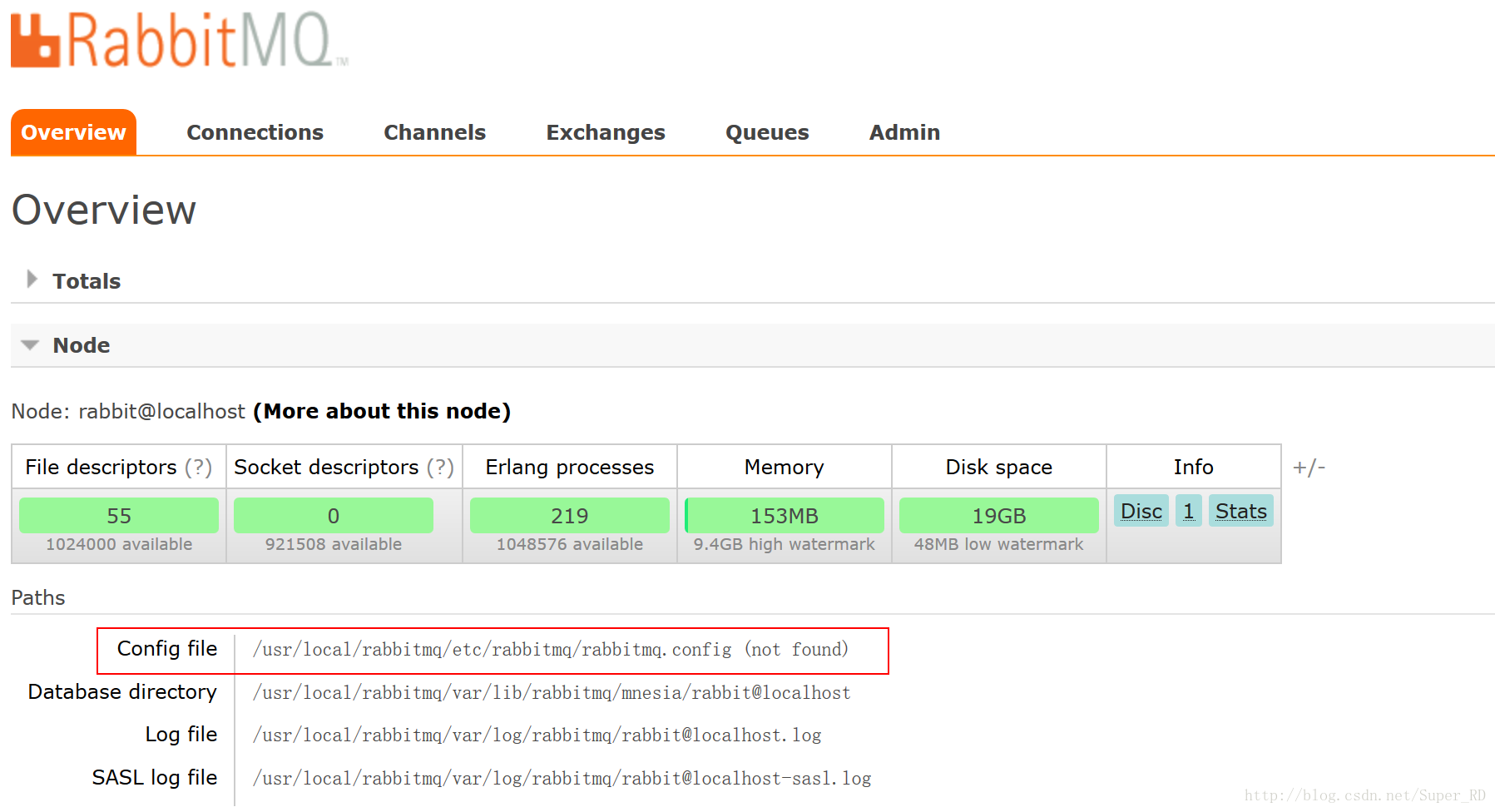Image resolution: width=1495 pixels, height=812 pixels.
Task: Open the Exchanges tab
Action: [x=606, y=132]
